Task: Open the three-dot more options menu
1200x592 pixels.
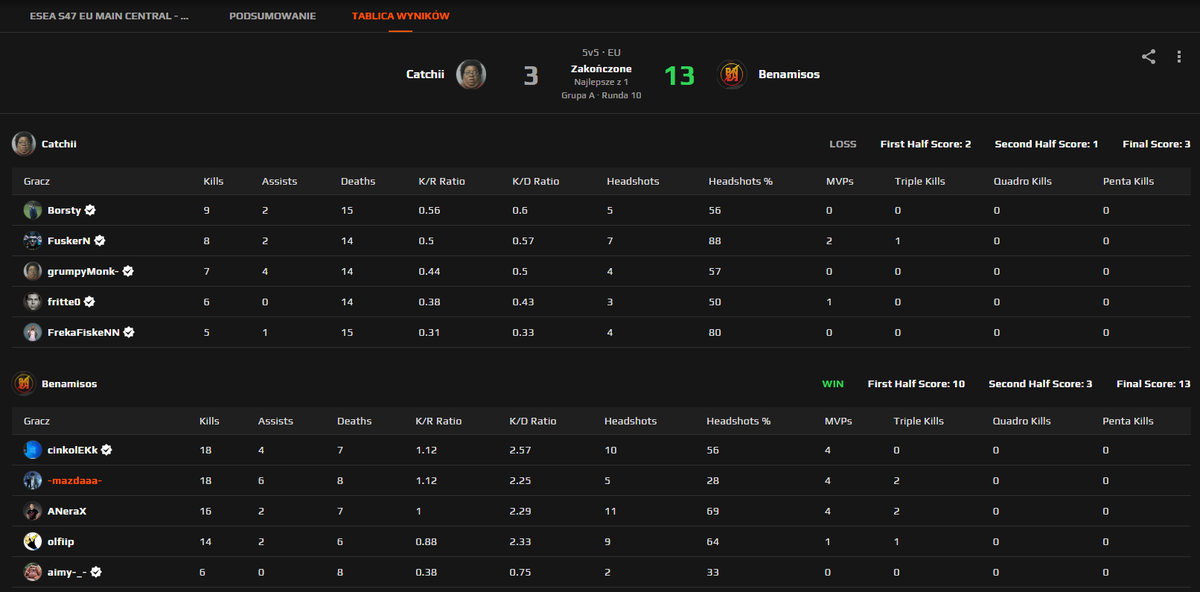Action: point(1179,57)
